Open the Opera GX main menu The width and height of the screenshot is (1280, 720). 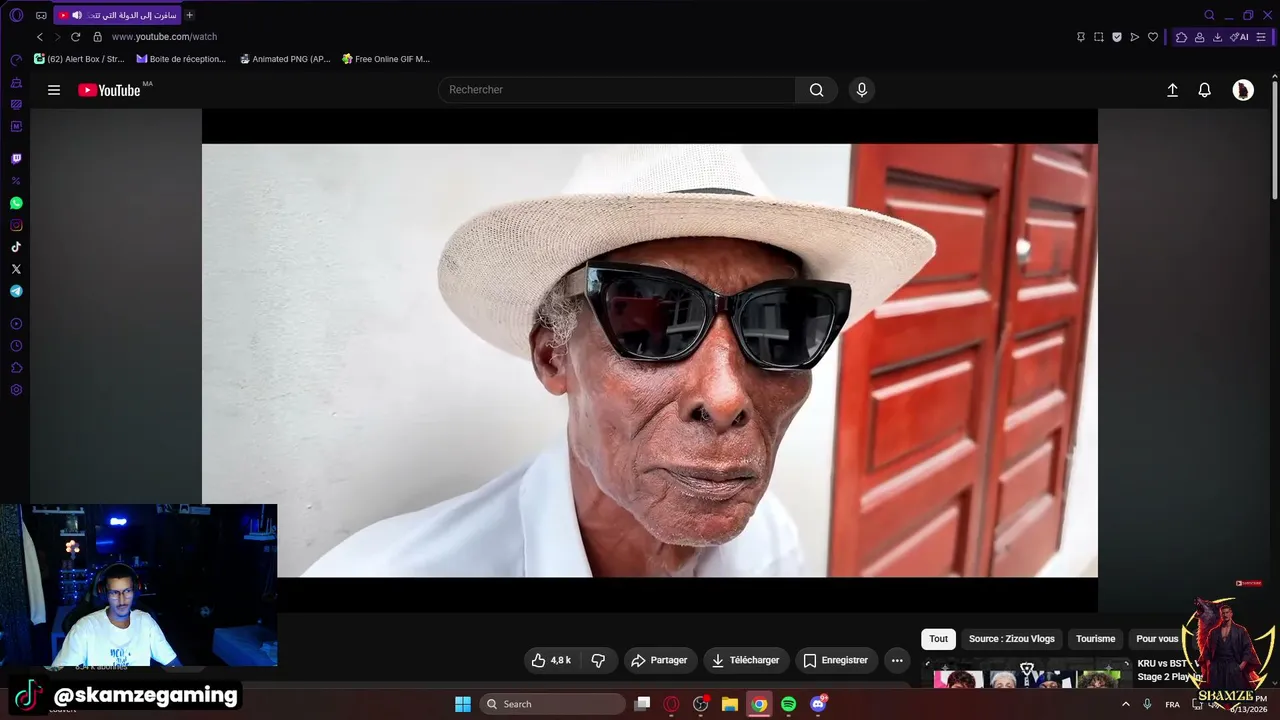point(16,15)
